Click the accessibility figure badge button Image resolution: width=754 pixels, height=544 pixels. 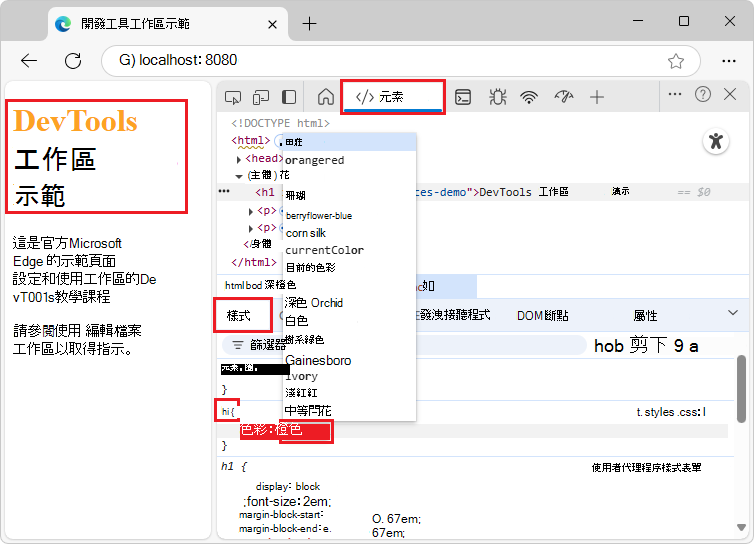point(716,141)
